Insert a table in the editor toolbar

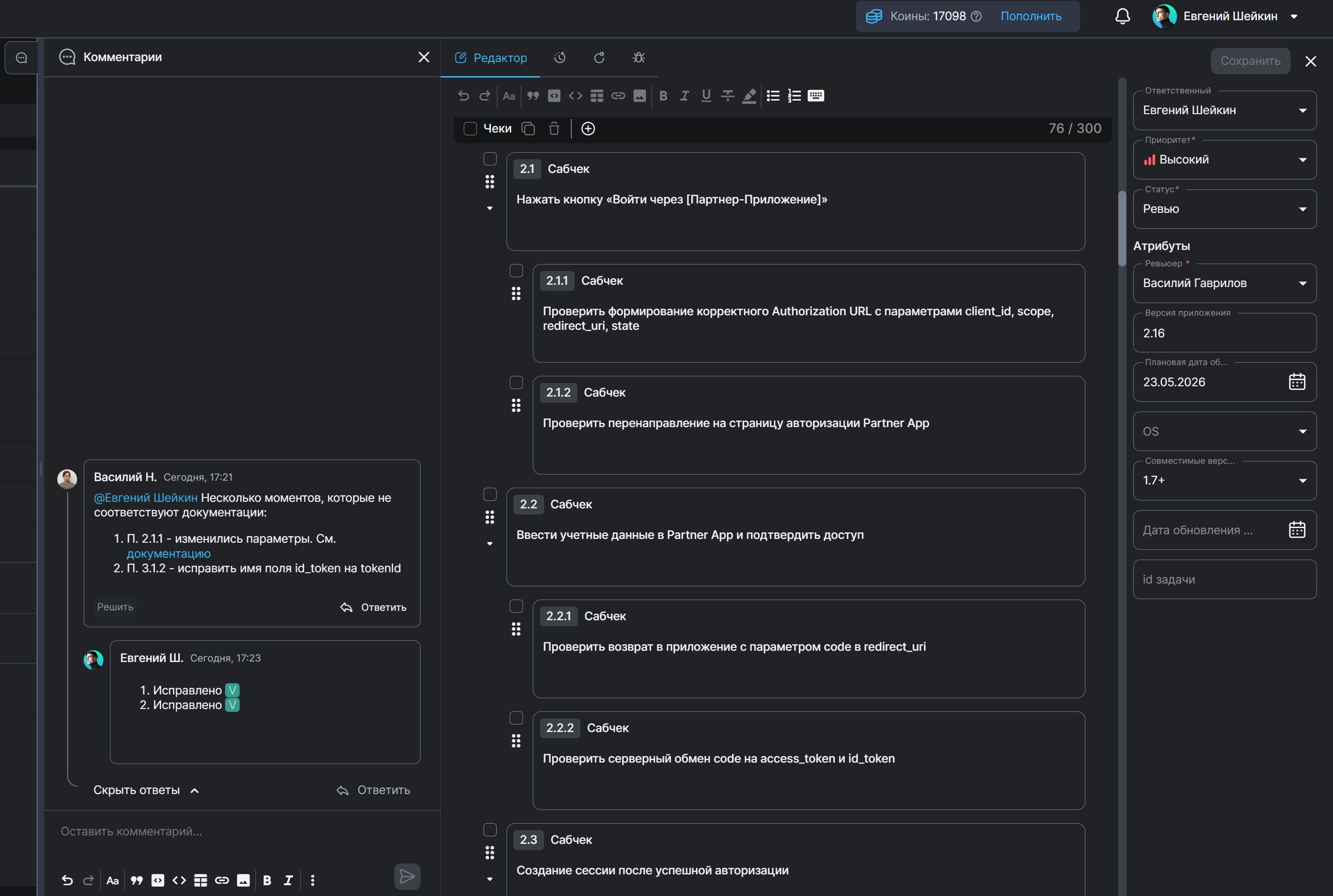[597, 96]
